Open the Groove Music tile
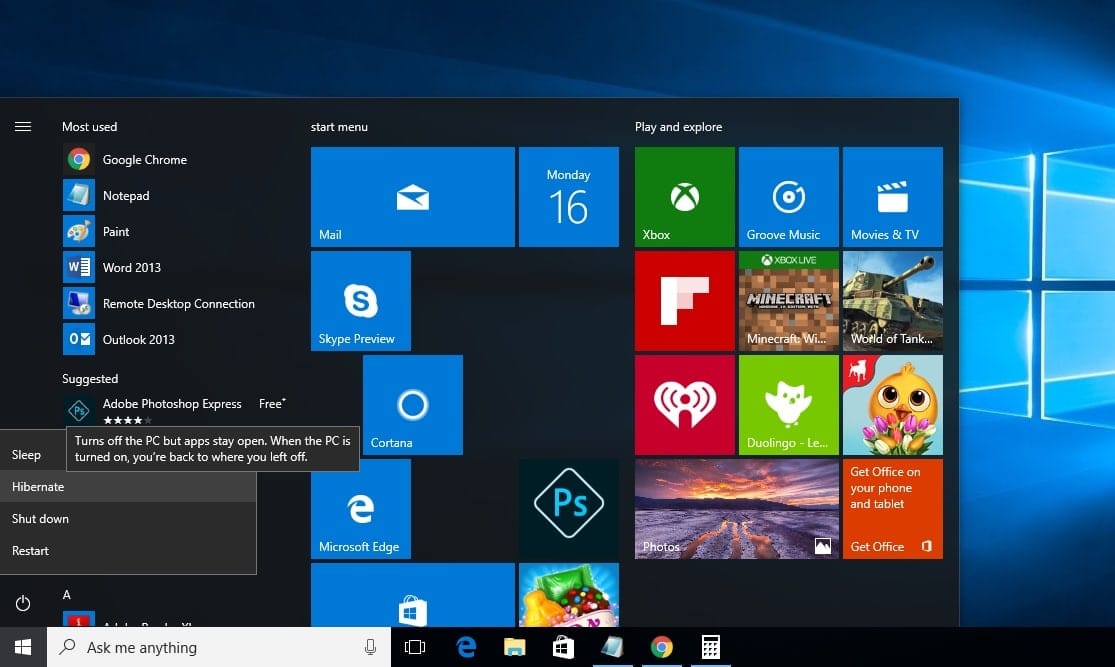This screenshot has width=1115, height=667. click(789, 197)
